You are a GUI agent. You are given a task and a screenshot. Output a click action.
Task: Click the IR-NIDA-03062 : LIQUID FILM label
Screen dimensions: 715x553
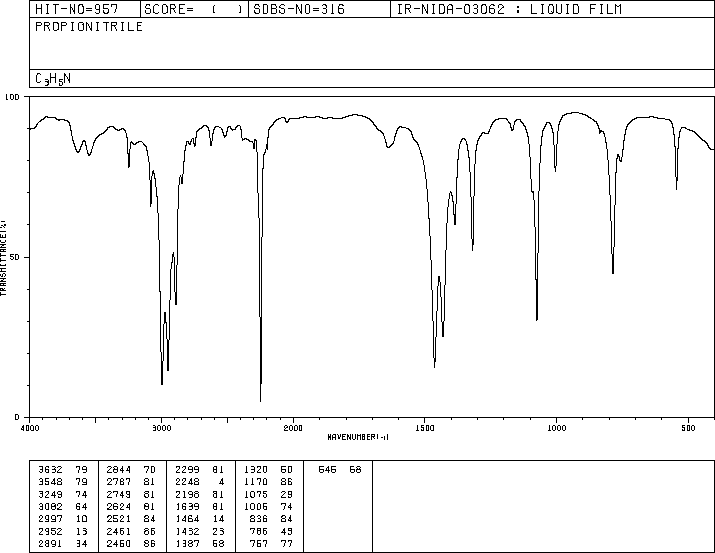tap(509, 9)
